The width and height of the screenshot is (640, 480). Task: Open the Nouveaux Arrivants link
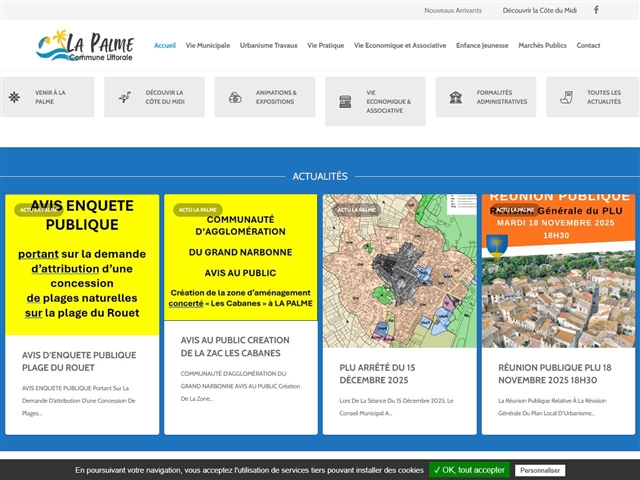tap(453, 10)
